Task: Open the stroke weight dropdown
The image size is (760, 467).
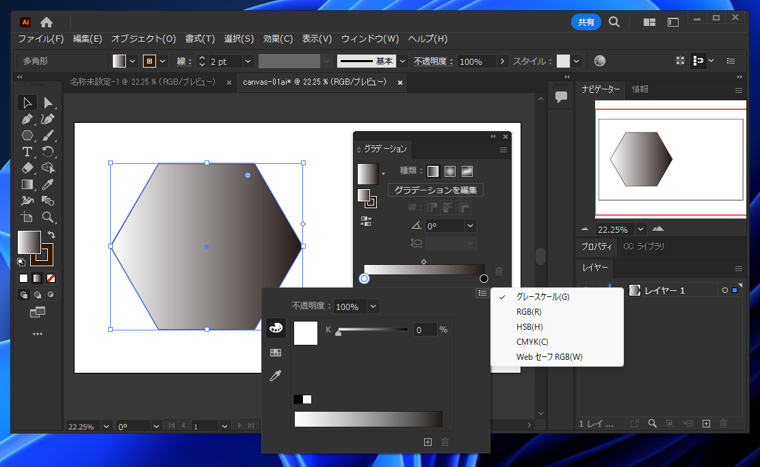Action: pyautogui.click(x=247, y=61)
